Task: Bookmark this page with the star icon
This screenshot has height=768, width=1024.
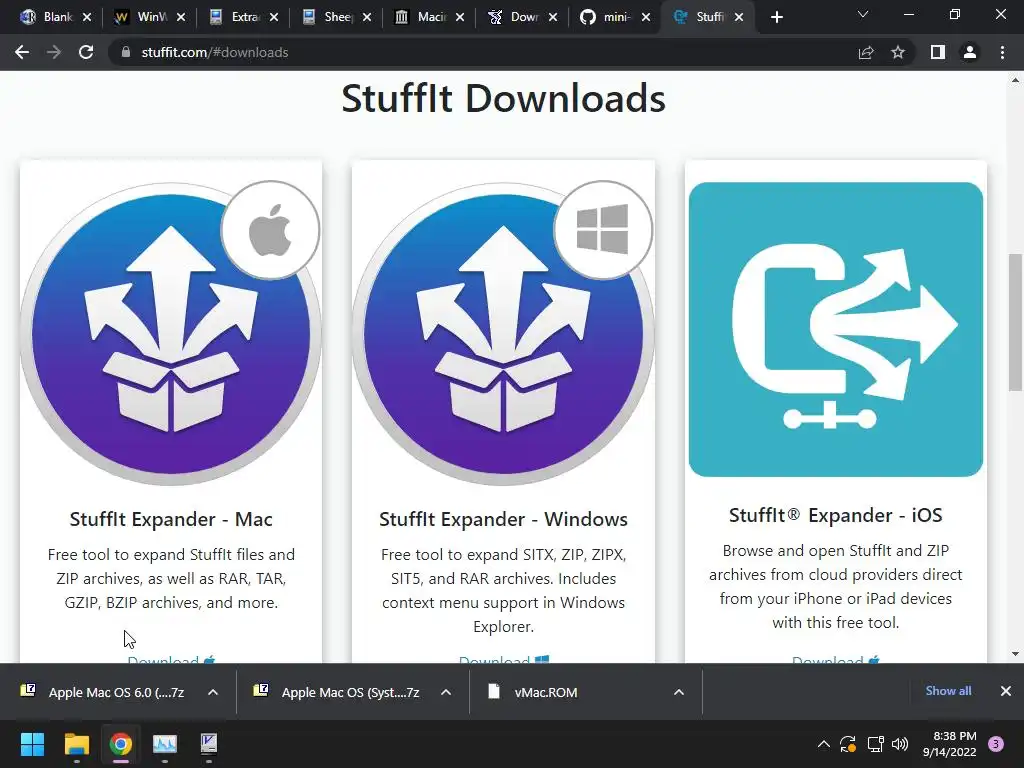Action: tap(898, 52)
